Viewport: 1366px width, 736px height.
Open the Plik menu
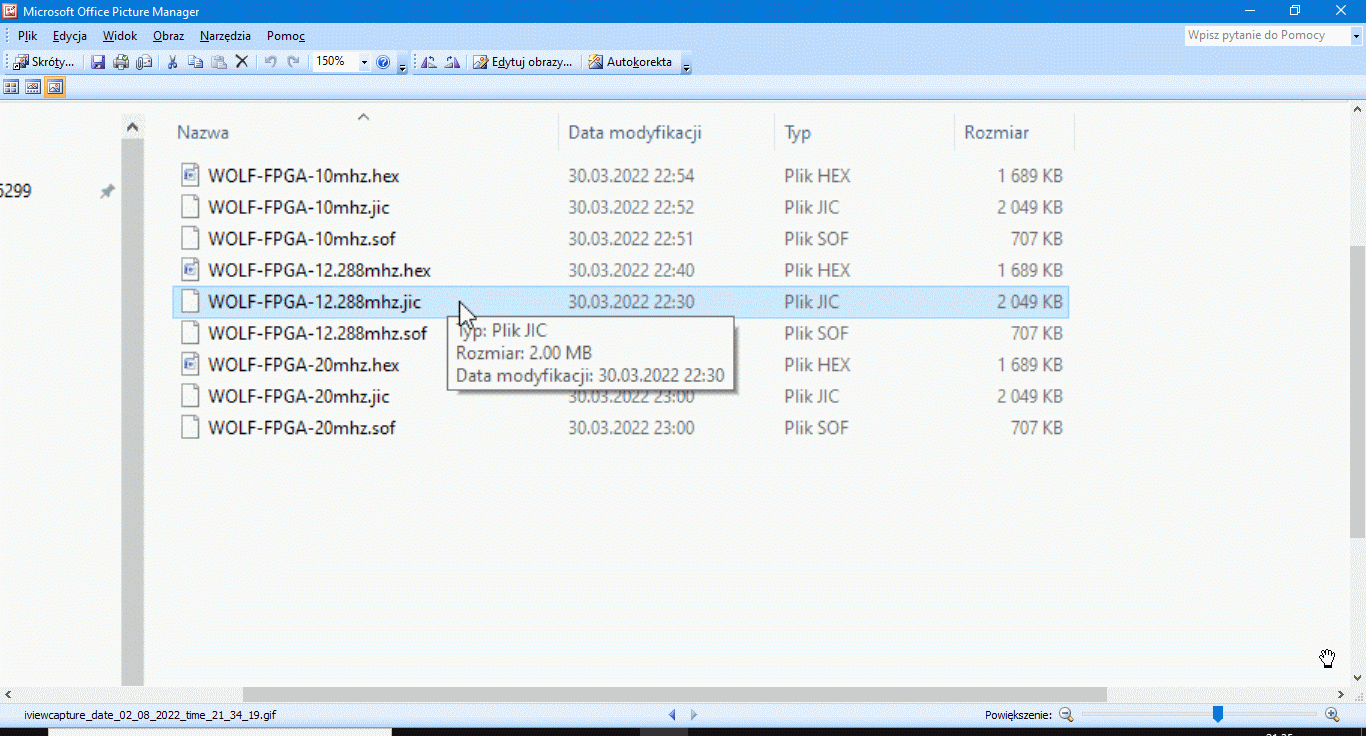click(x=27, y=36)
